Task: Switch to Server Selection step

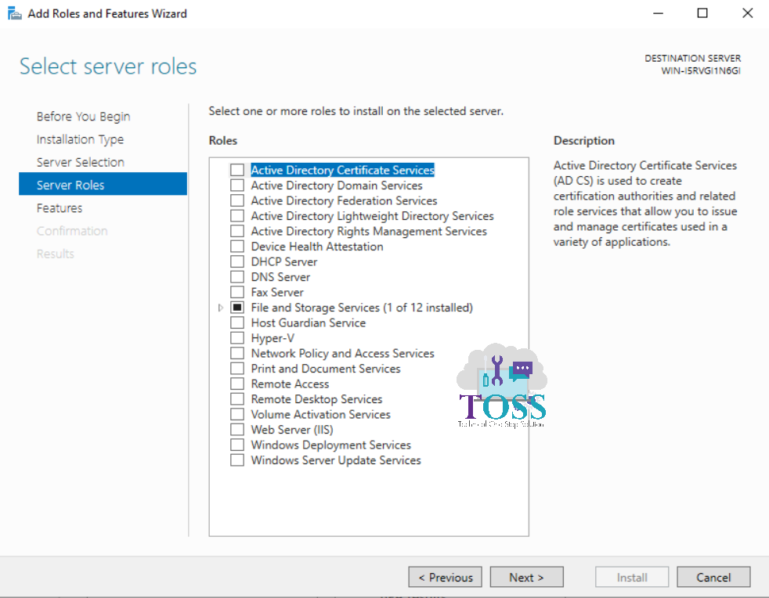Action: (x=80, y=162)
